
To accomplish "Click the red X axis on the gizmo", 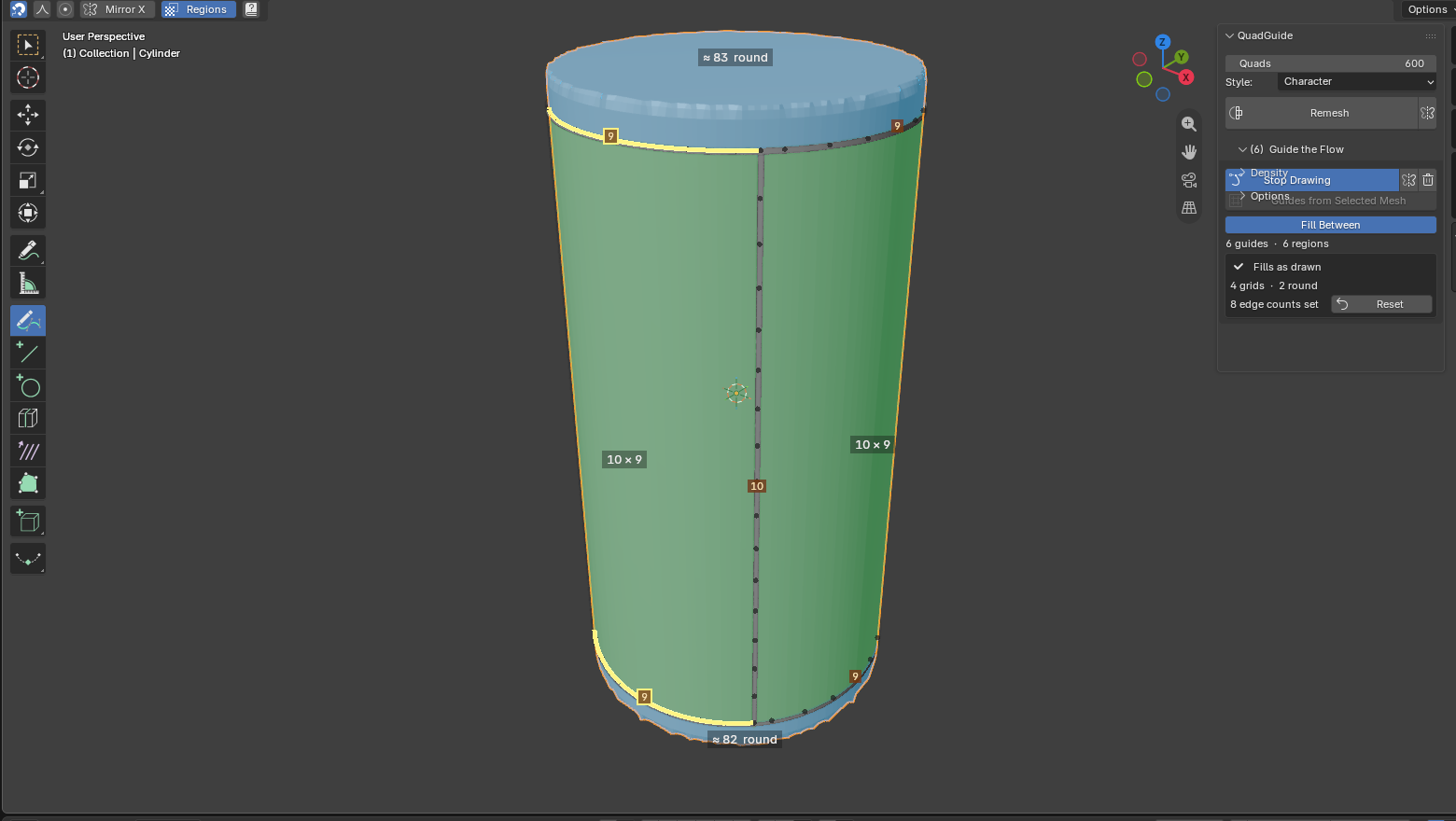I will tap(1185, 77).
